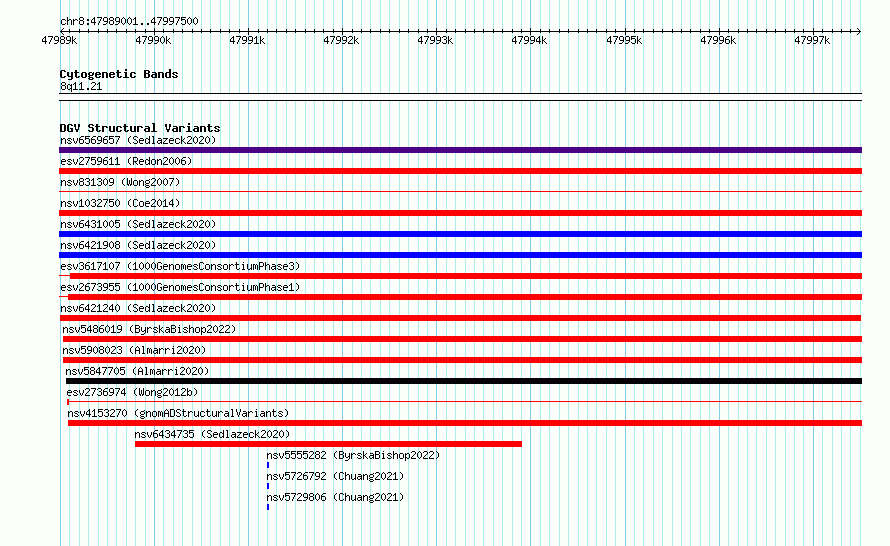Image resolution: width=890 pixels, height=546 pixels.
Task: Click the 47996k ruler label
Action: (718, 40)
